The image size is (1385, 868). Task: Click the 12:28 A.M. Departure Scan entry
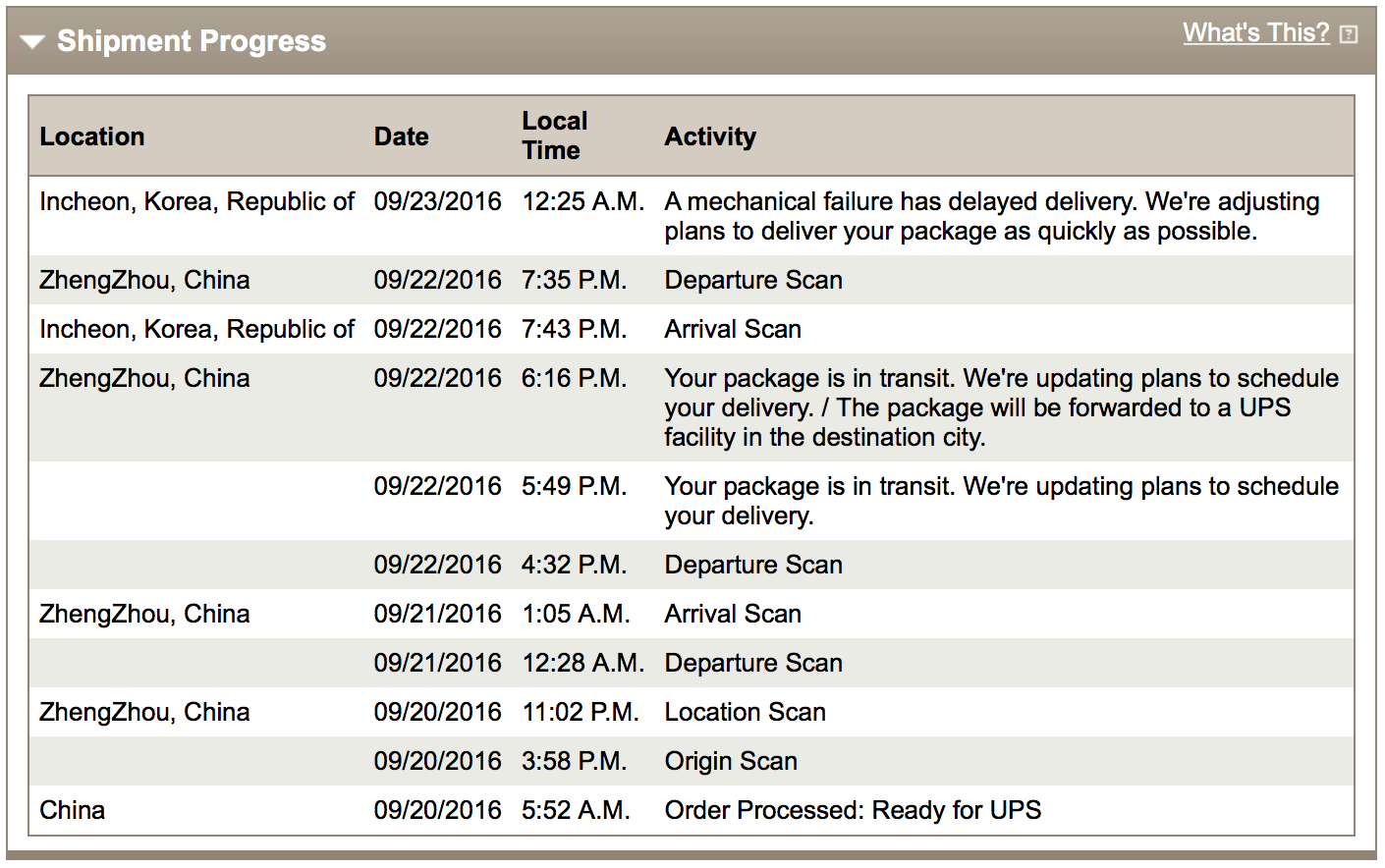coord(753,663)
